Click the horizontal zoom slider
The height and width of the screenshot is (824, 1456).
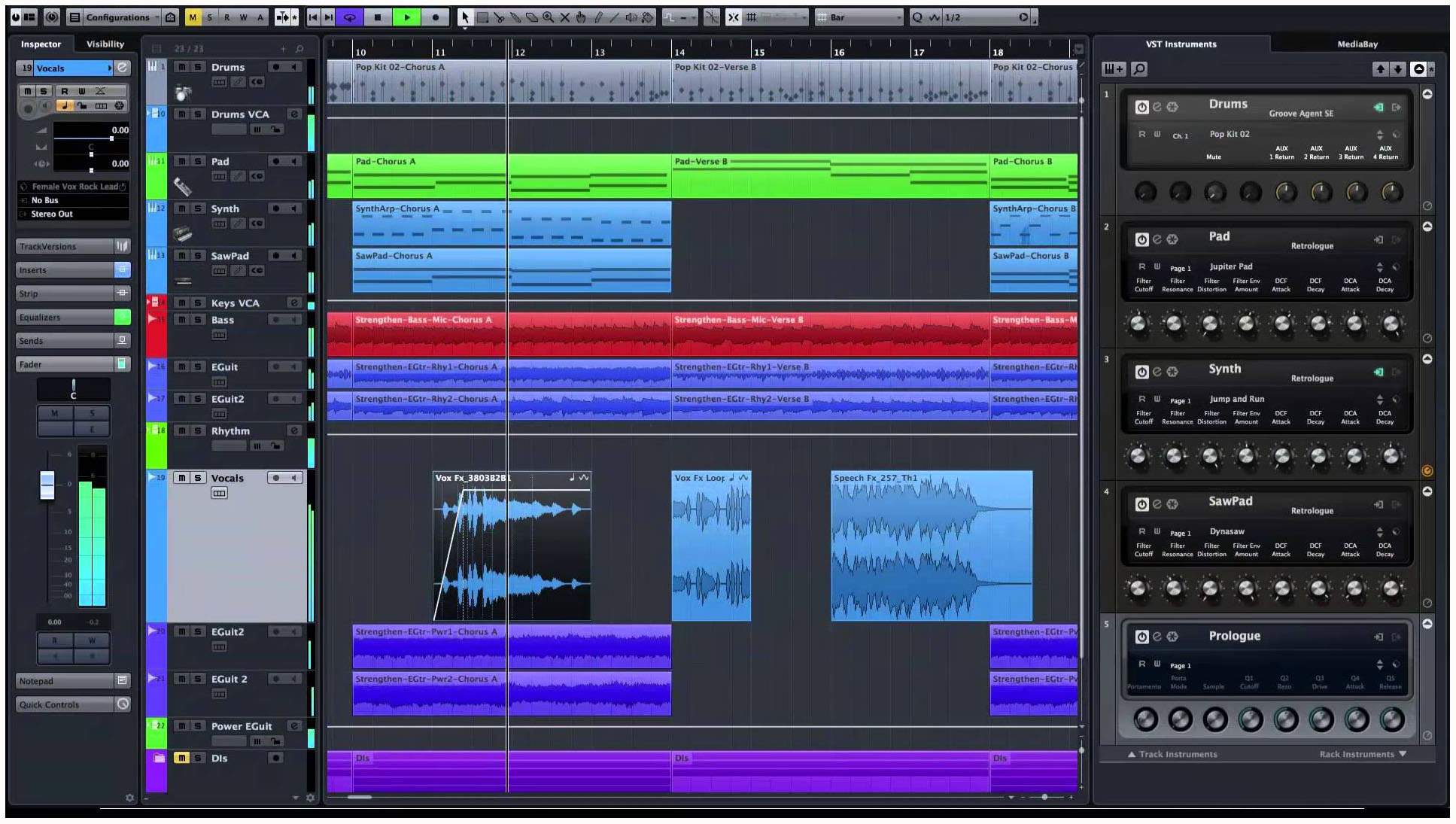1044,797
